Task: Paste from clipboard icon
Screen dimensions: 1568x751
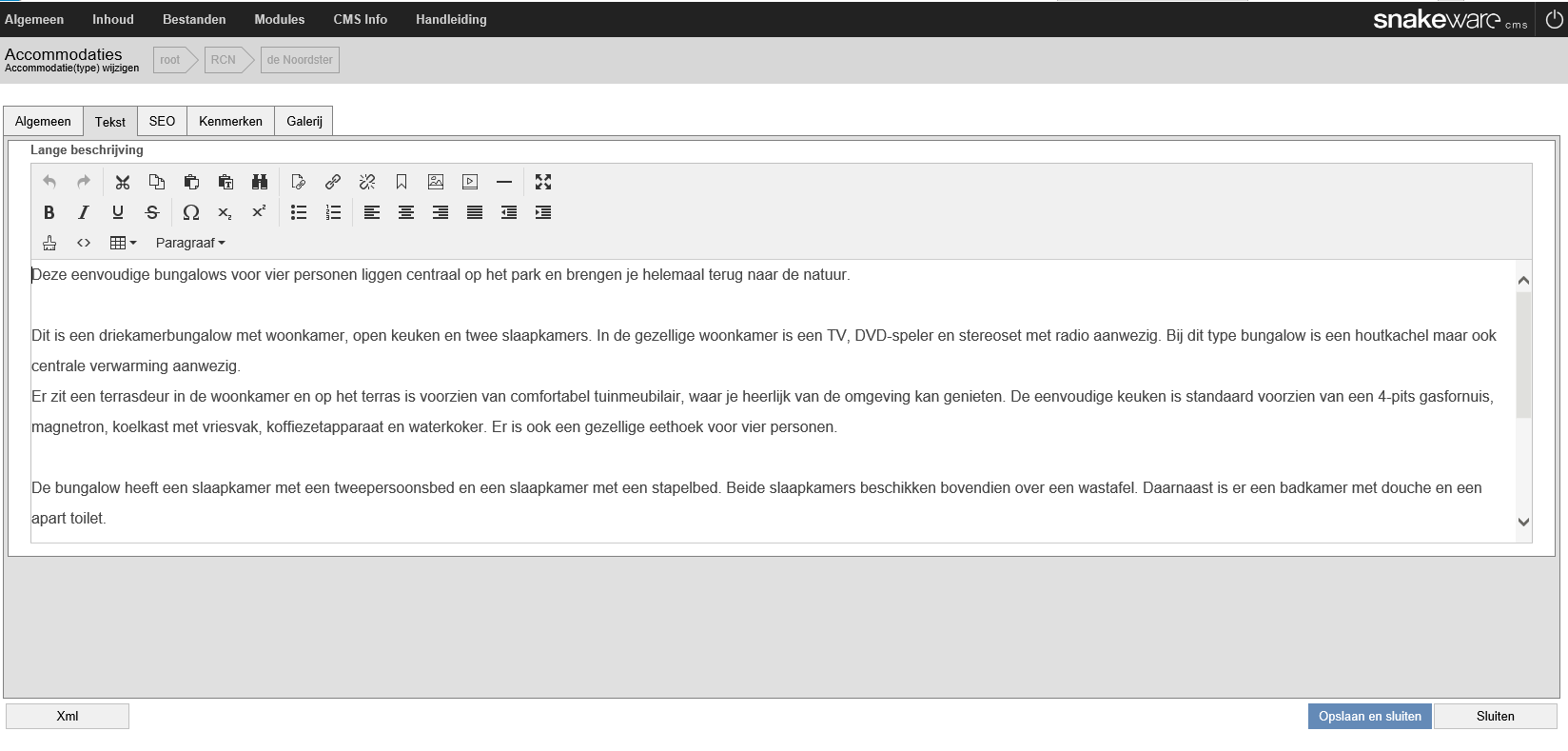Action: [191, 182]
